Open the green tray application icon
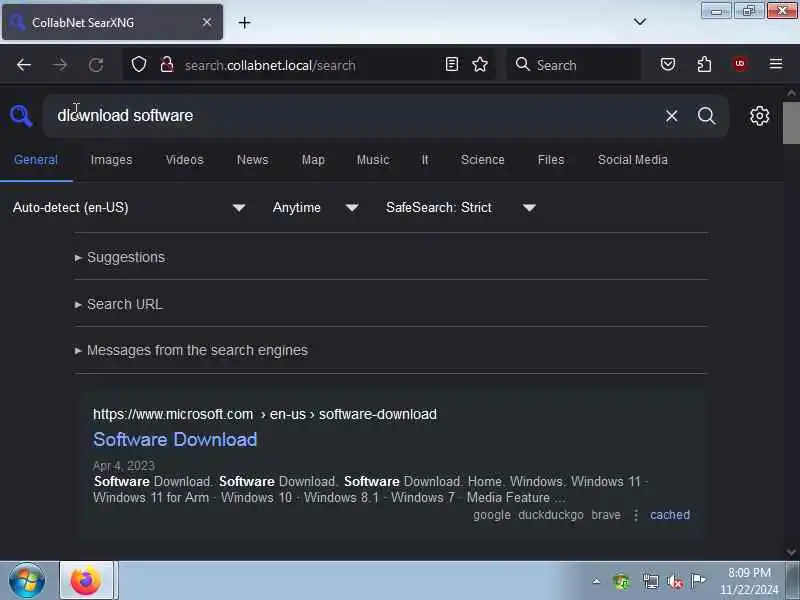Image resolution: width=800 pixels, height=600 pixels. click(x=622, y=581)
